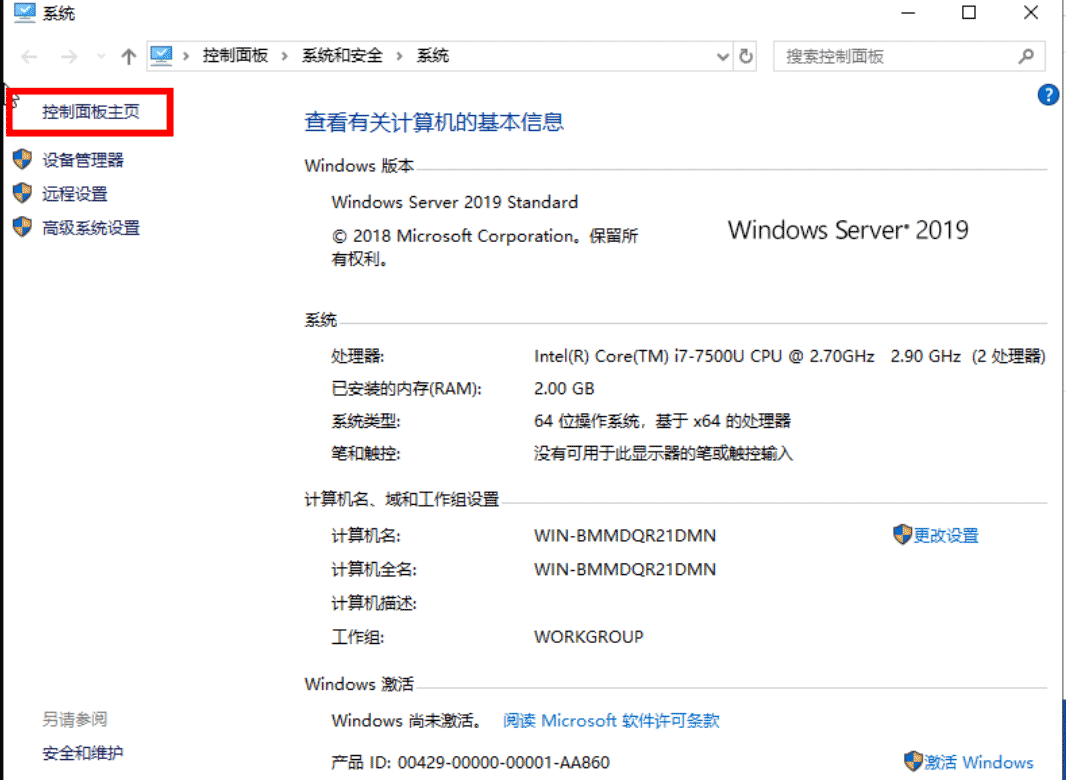Expand chevron after 系统和安全 breadcrumb
Viewport: 1066px width, 780px height.
coord(400,56)
